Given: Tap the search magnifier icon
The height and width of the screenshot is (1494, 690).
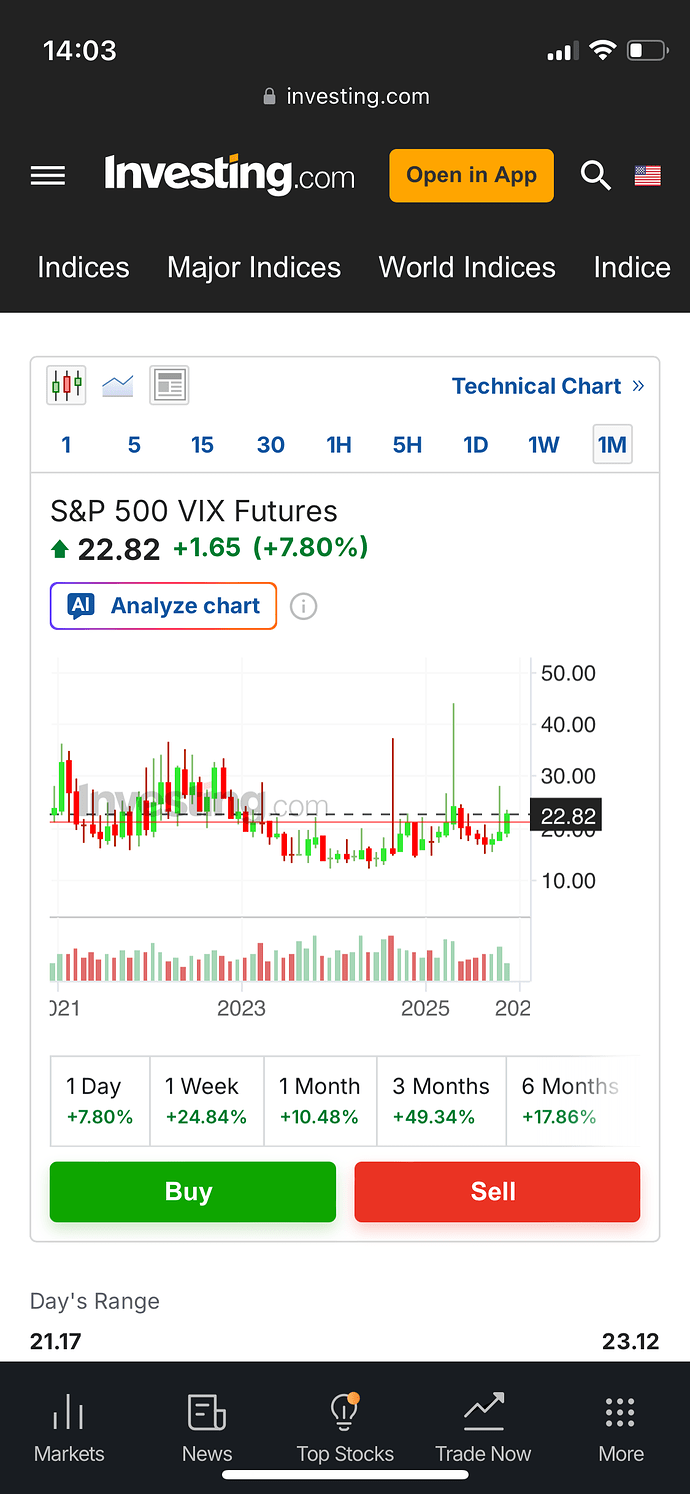Looking at the screenshot, I should coord(596,176).
